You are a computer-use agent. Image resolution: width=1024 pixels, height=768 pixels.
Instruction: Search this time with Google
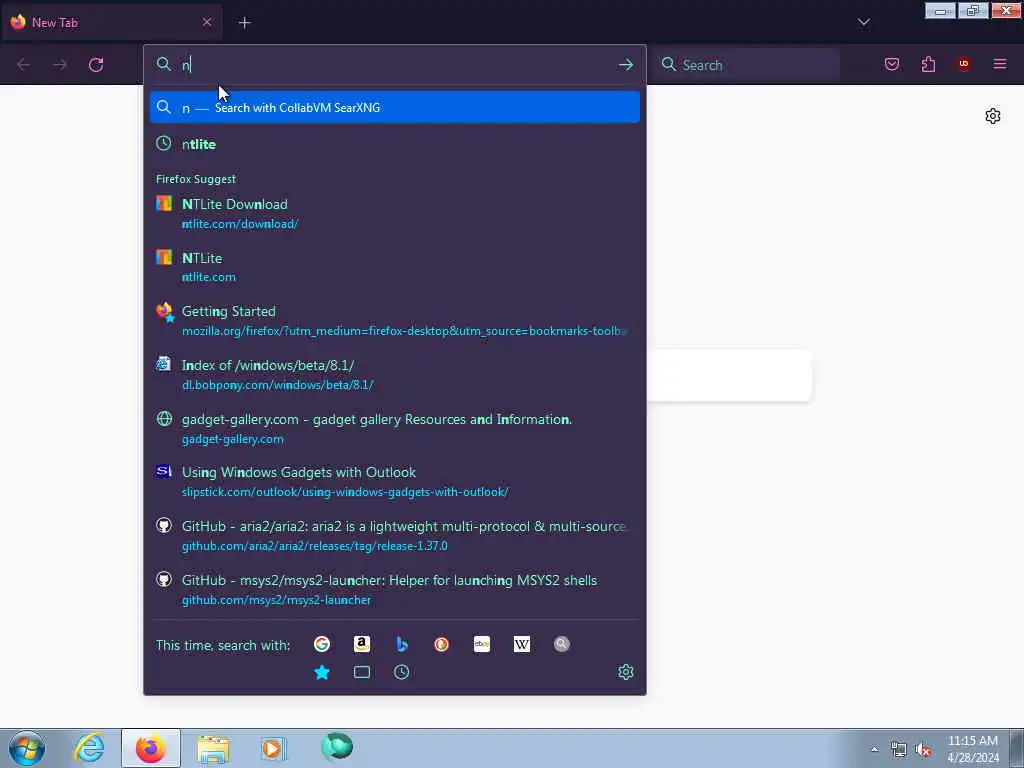[322, 645]
